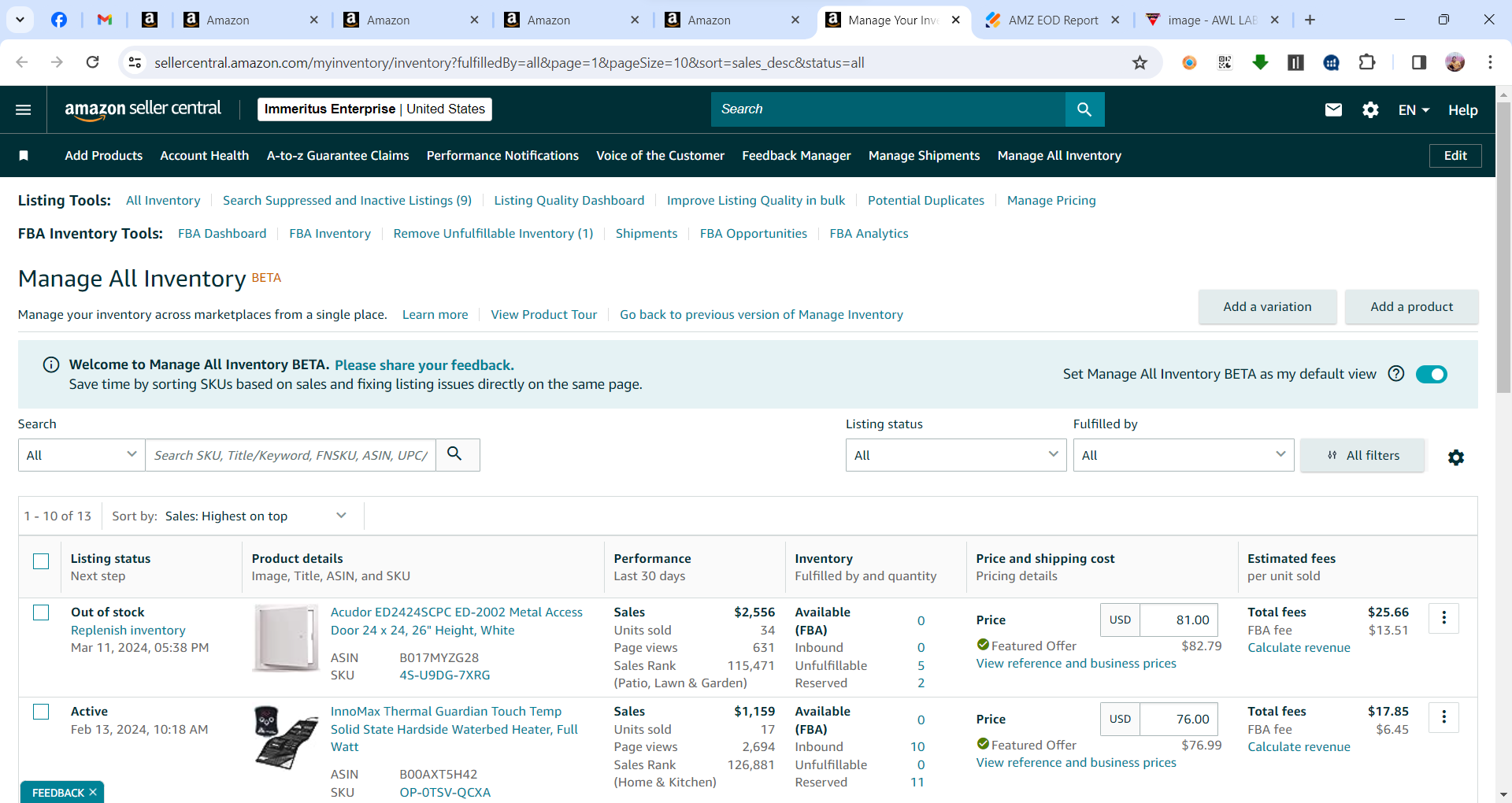This screenshot has width=1512, height=803.
Task: Open the SKU link 4S-U9DG-7XRG
Action: [445, 675]
